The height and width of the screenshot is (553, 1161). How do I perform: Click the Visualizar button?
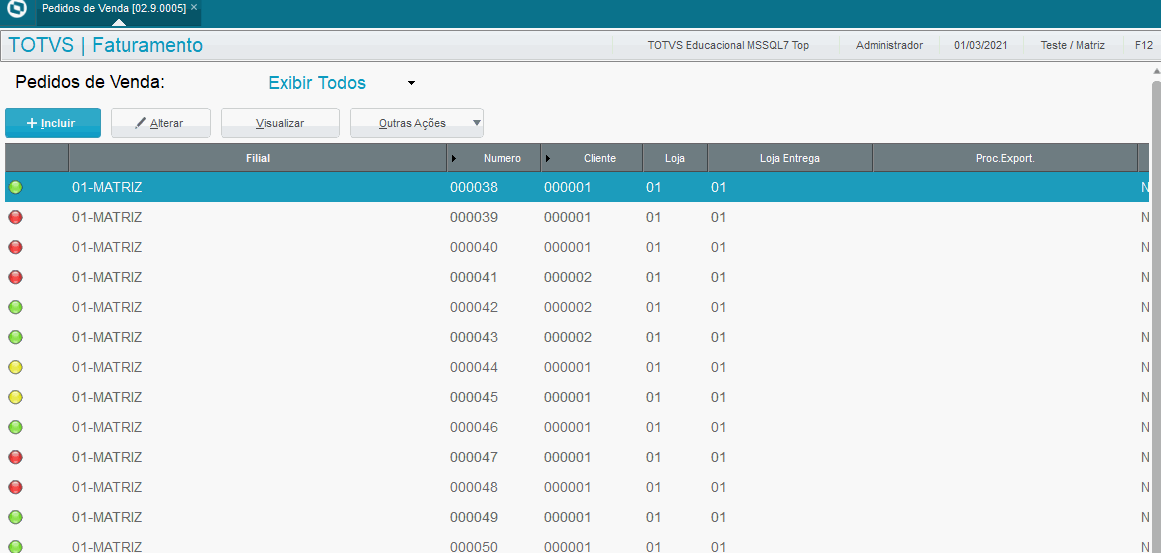point(280,123)
